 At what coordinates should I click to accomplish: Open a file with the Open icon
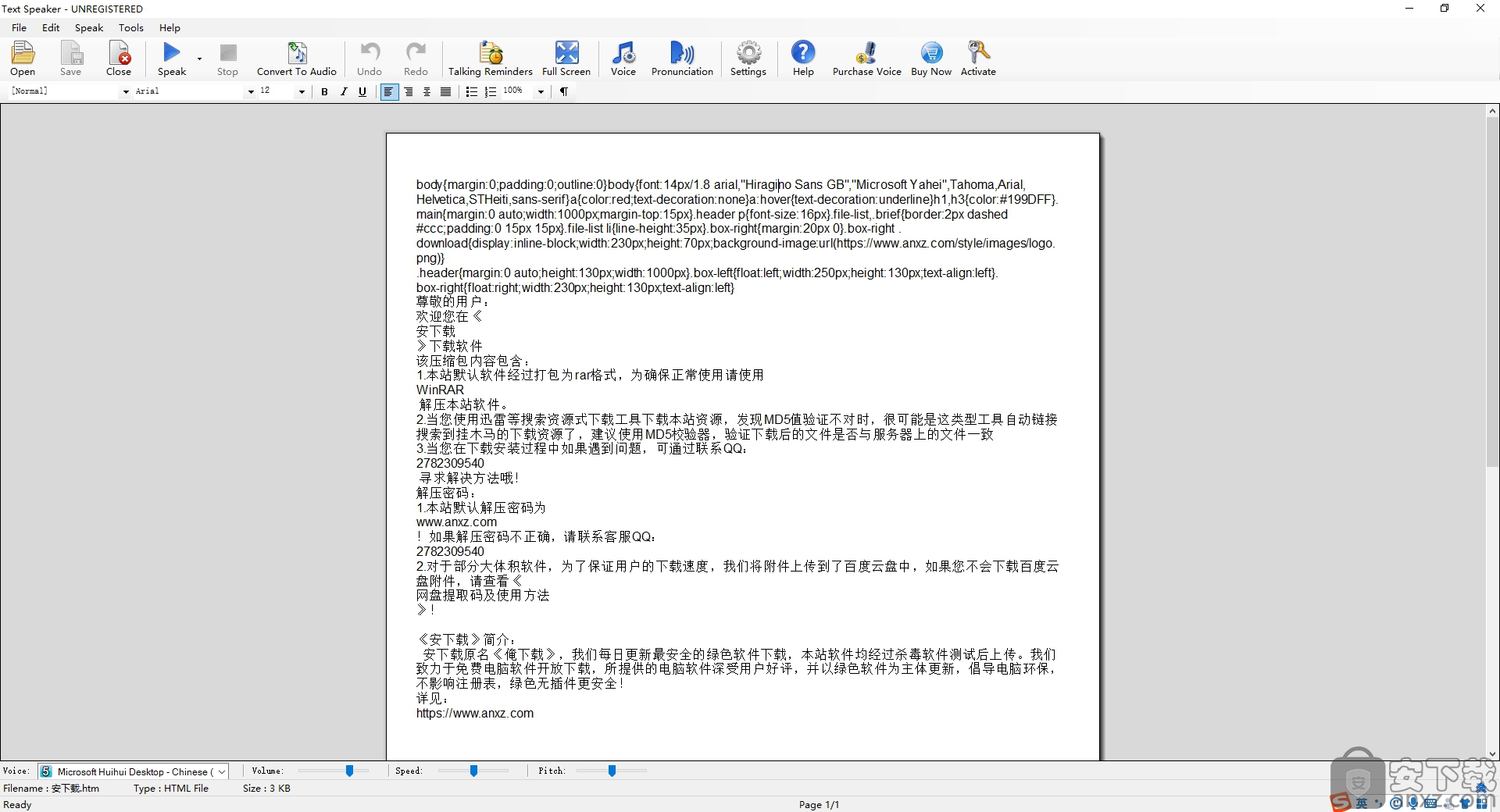point(23,59)
